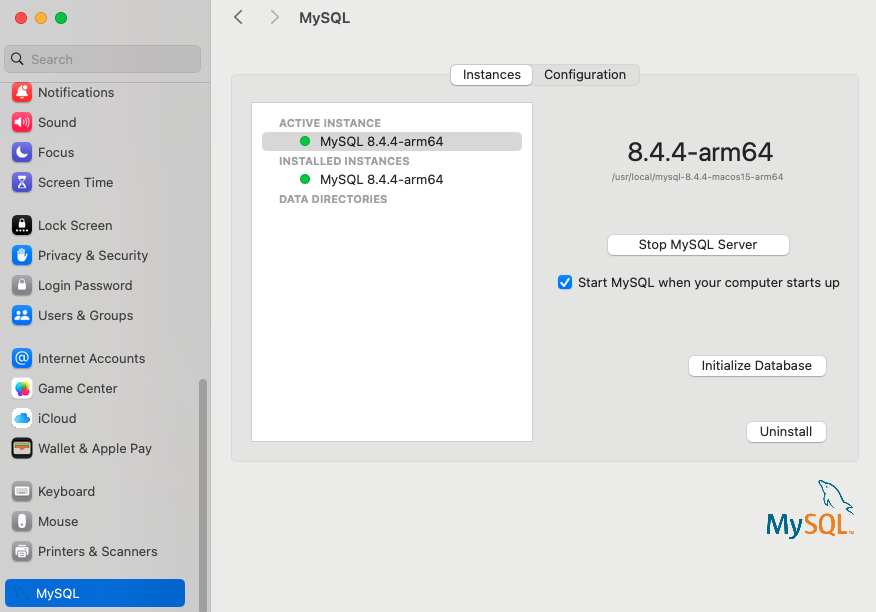Open Privacy & Security label in sidebar

tap(93, 255)
